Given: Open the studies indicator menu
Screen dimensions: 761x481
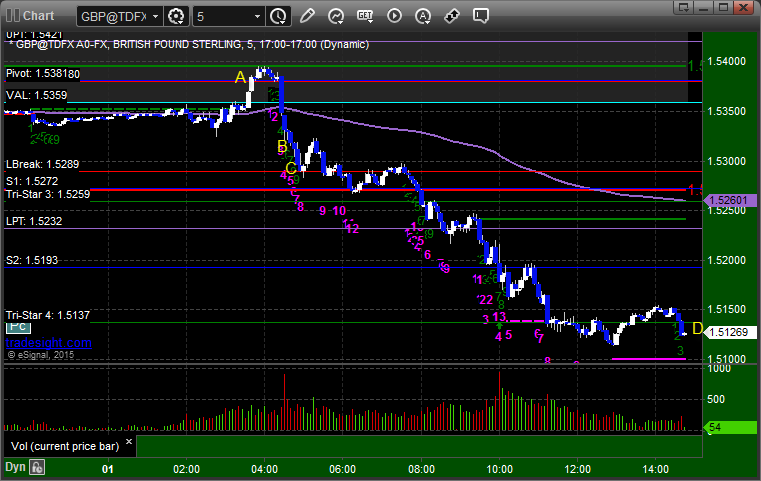Looking at the screenshot, I should click(336, 16).
